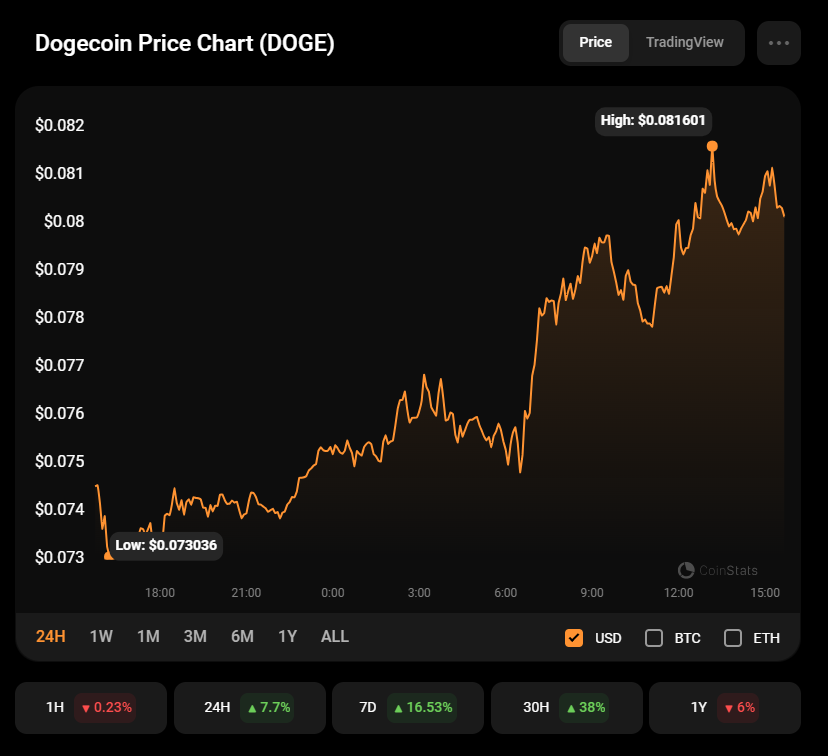Image resolution: width=828 pixels, height=756 pixels.
Task: Show ALL time price history
Action: 335,637
